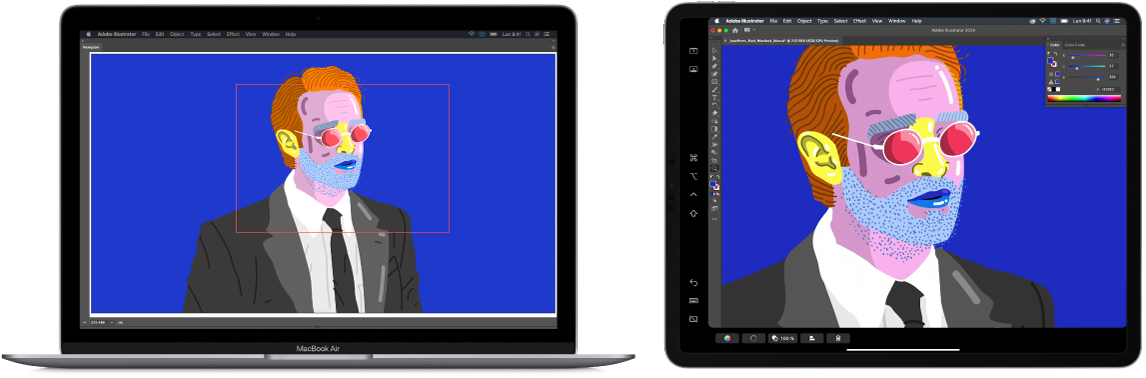The image size is (1146, 378).
Task: Tap the Command key in iPad sidebar
Action: point(694,157)
